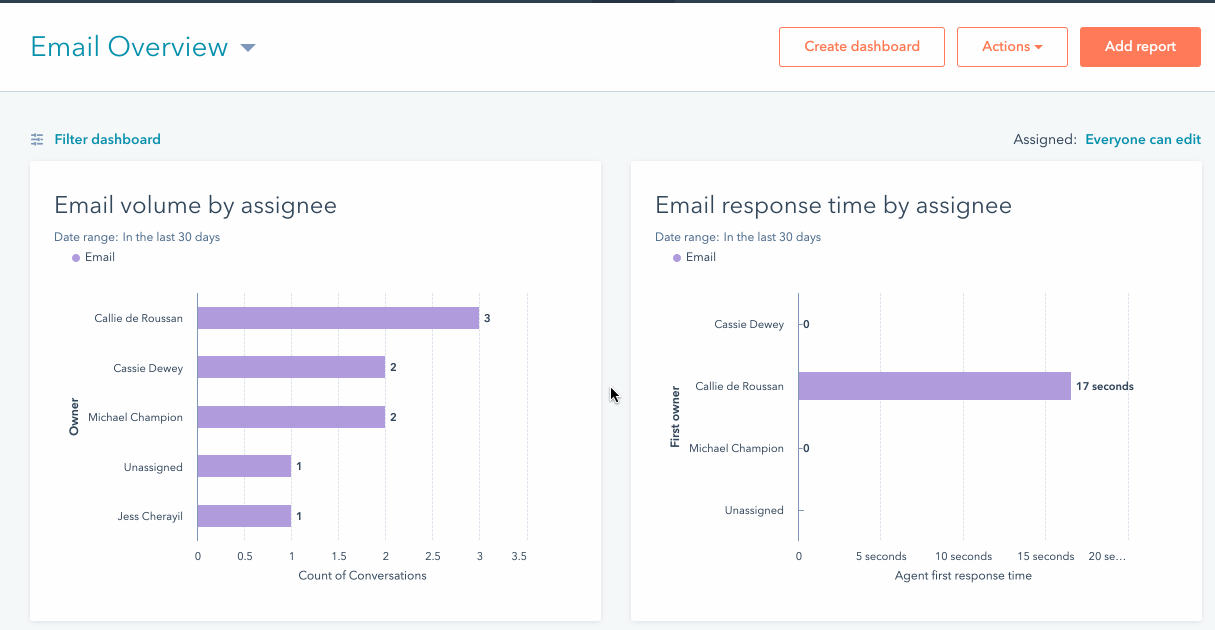The image size is (1215, 630).
Task: Click date range text in volume report
Action: coord(137,238)
